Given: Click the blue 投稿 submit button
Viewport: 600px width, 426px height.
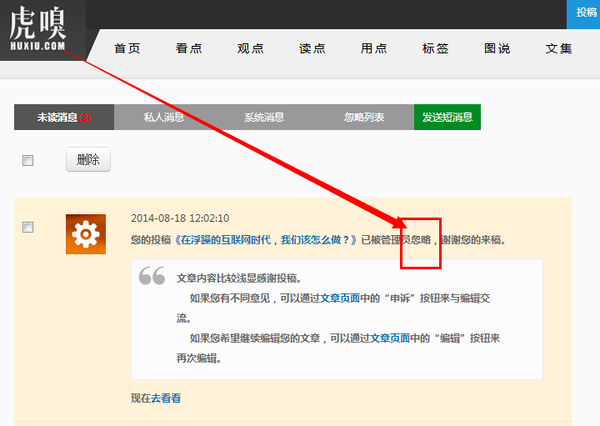Looking at the screenshot, I should tap(586, 10).
